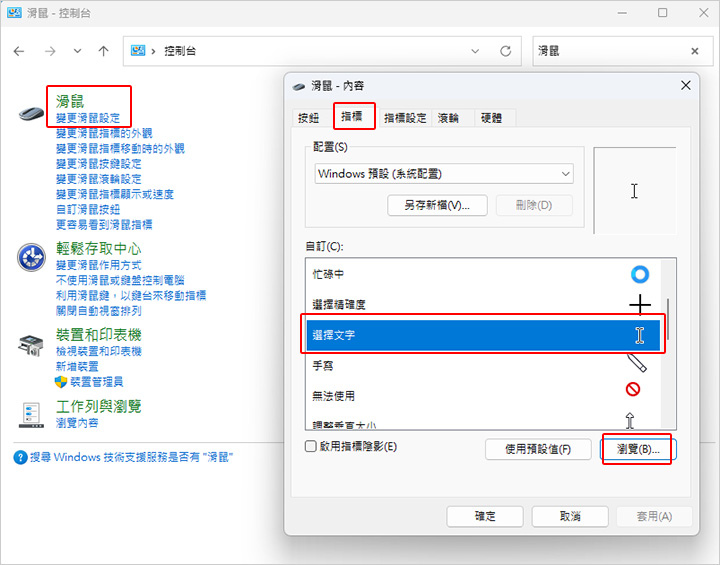Image resolution: width=720 pixels, height=565 pixels.
Task: Click 使用預設值(F) button
Action: [538, 449]
